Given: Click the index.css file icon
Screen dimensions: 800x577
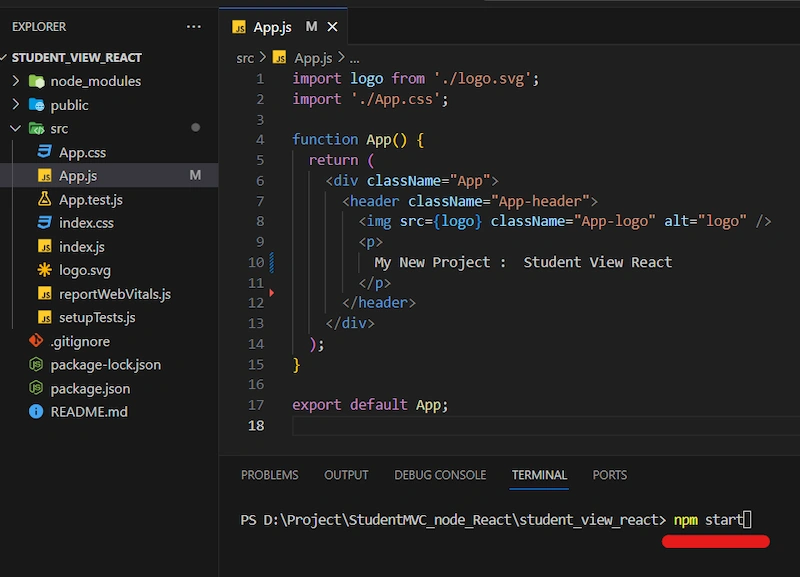Looking at the screenshot, I should tap(44, 222).
